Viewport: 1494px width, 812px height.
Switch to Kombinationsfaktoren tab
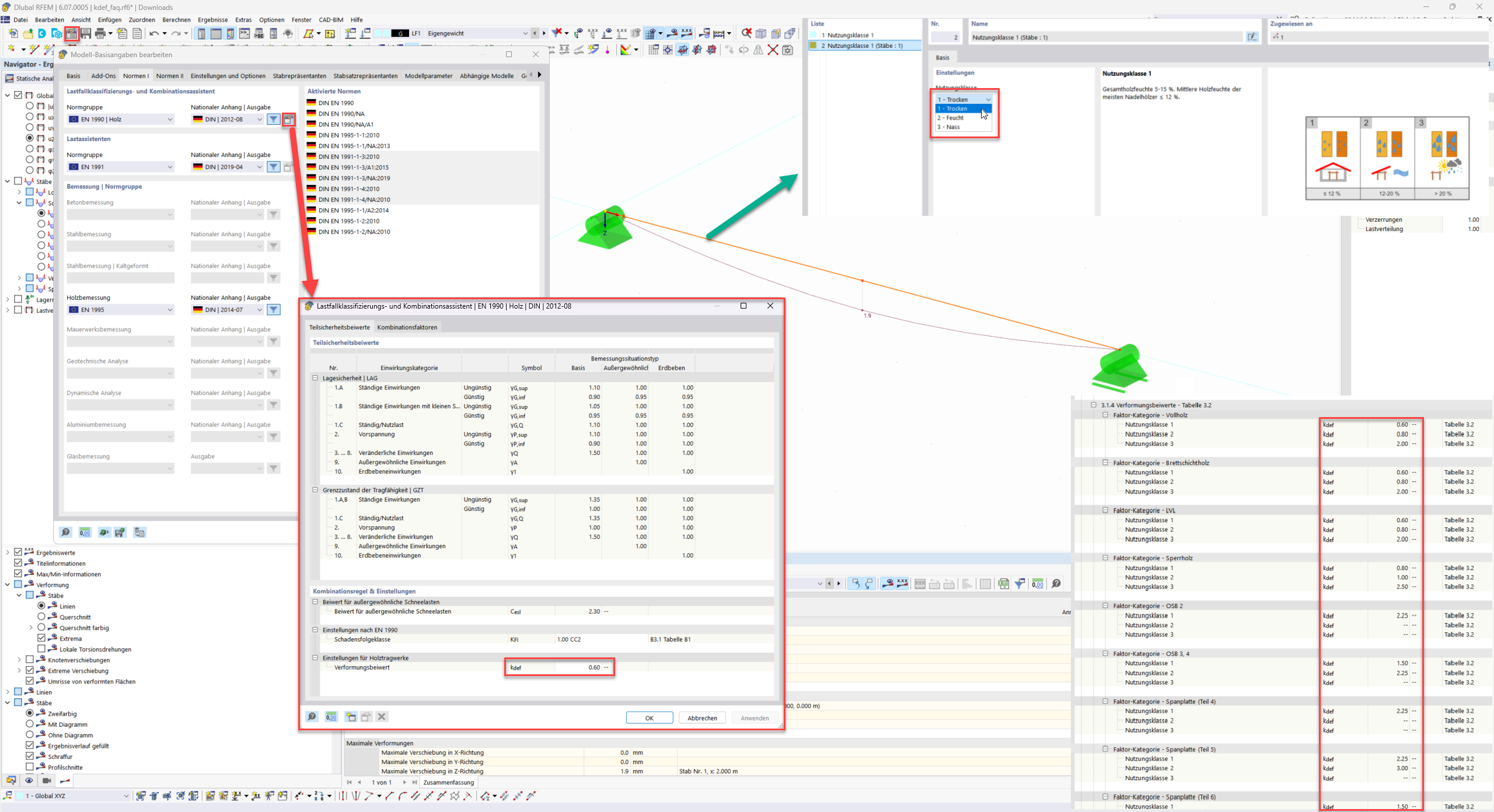[407, 327]
